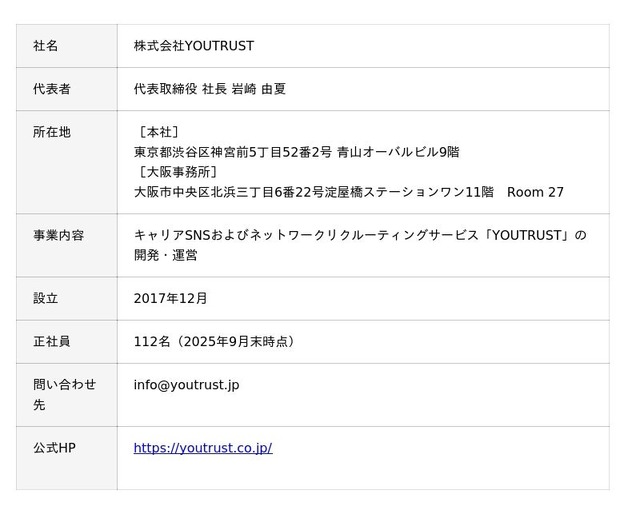640x514 pixels.
Task: Click the info@youtrust.jp email address
Action: (x=186, y=385)
